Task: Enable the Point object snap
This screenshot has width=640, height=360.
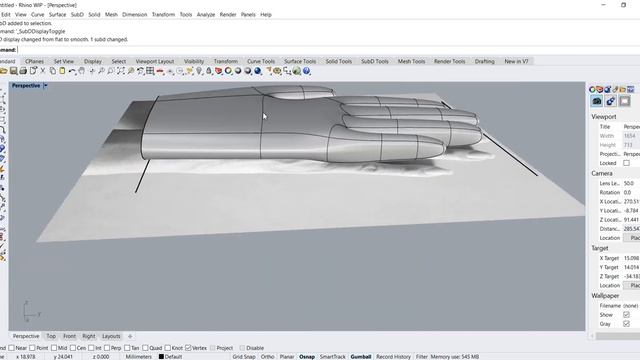Action: 33,348
